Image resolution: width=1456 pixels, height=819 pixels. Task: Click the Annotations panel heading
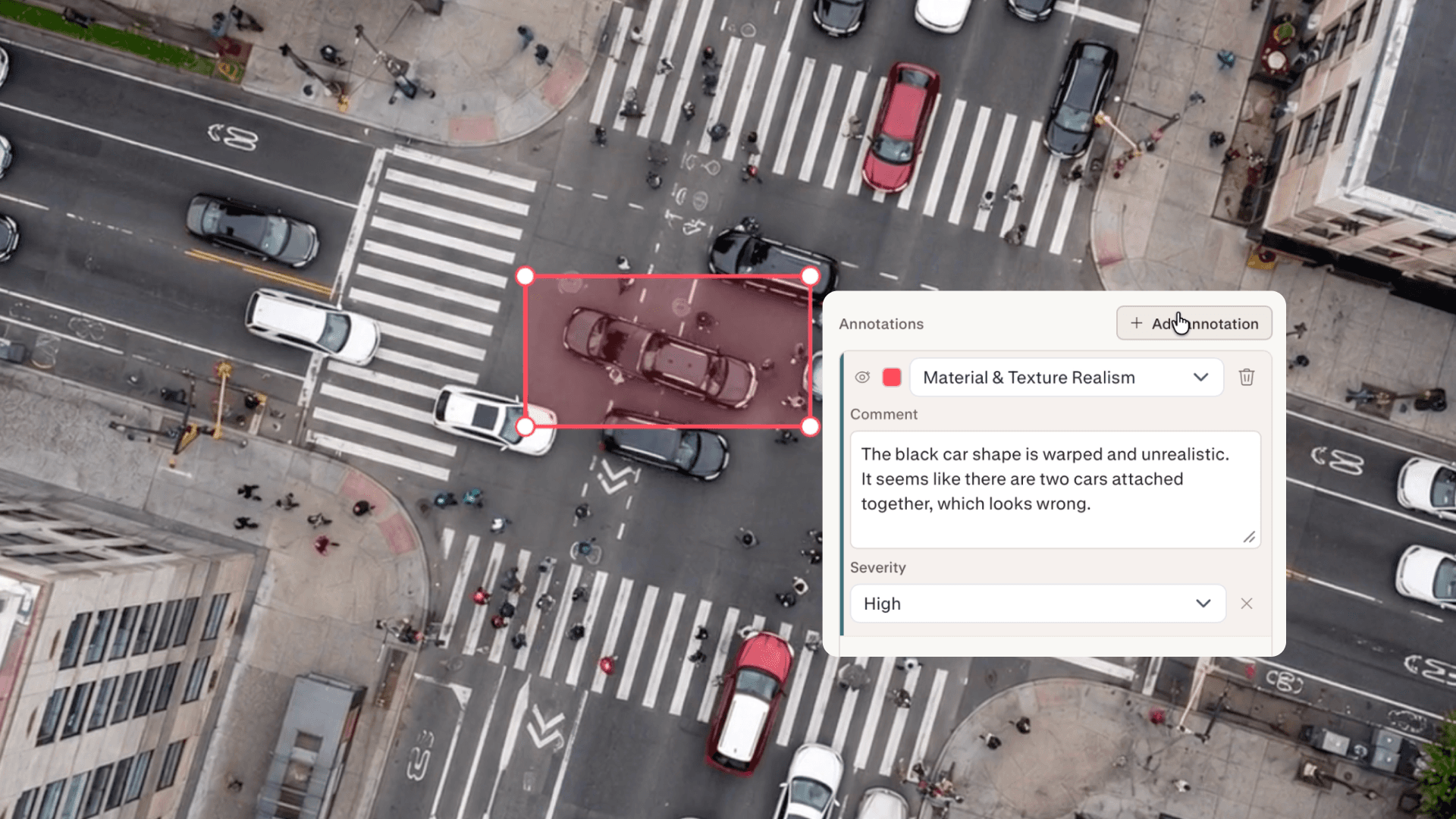pos(881,324)
